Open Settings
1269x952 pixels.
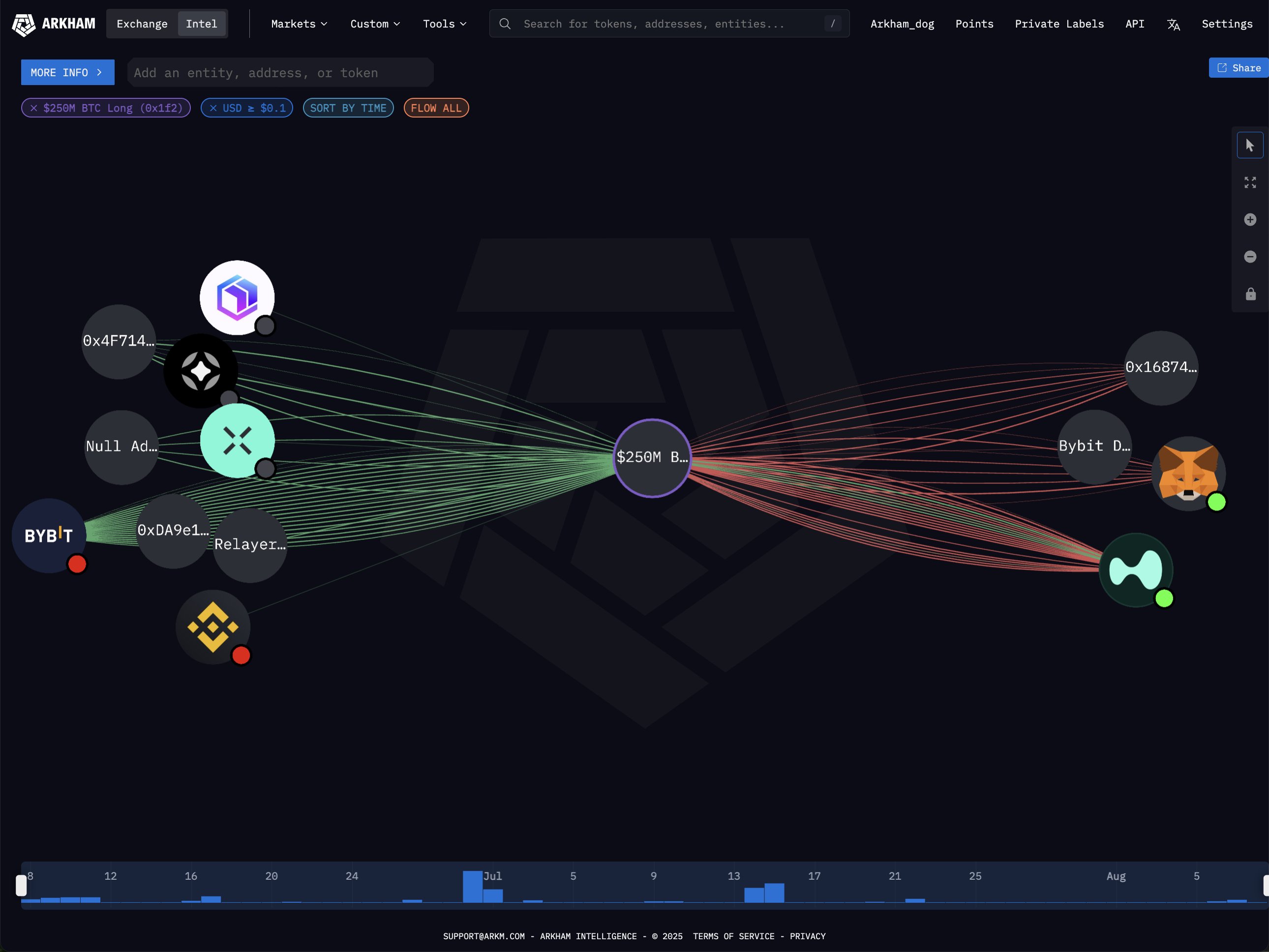[1227, 24]
